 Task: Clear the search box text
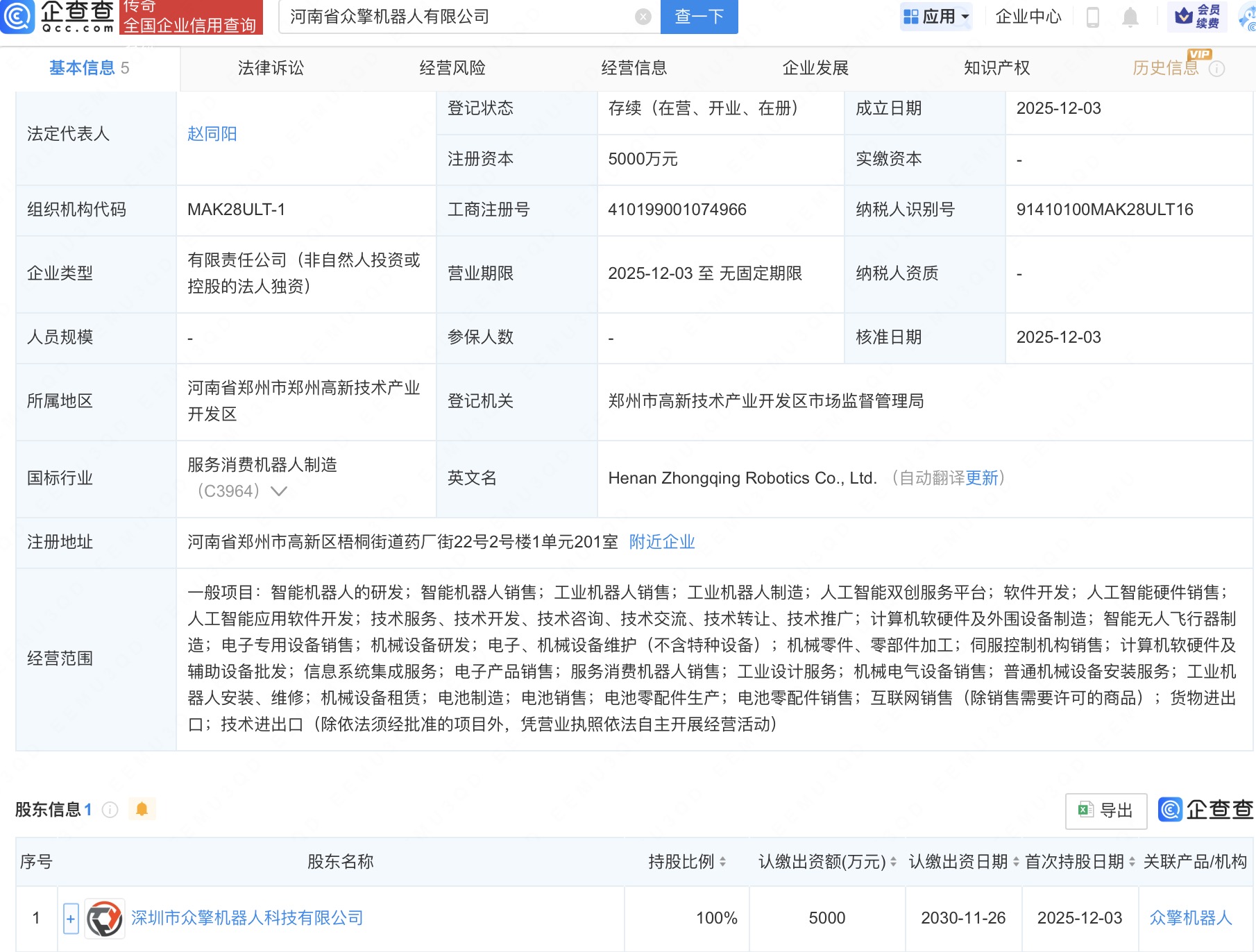643,17
